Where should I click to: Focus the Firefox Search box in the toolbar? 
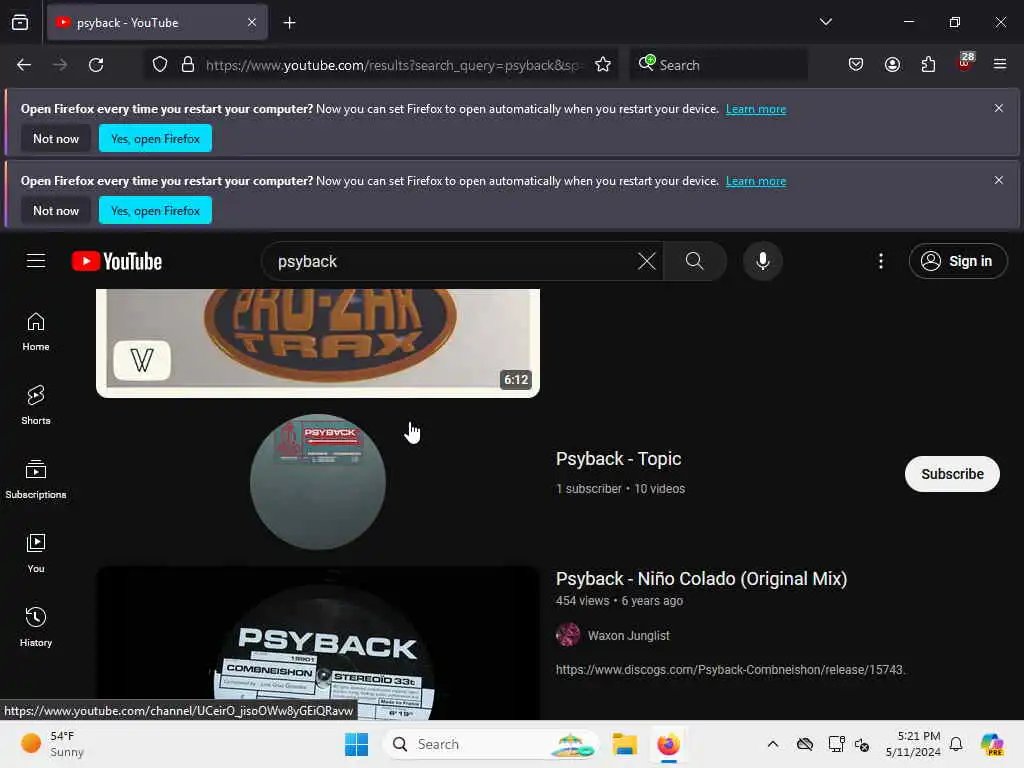coord(718,65)
